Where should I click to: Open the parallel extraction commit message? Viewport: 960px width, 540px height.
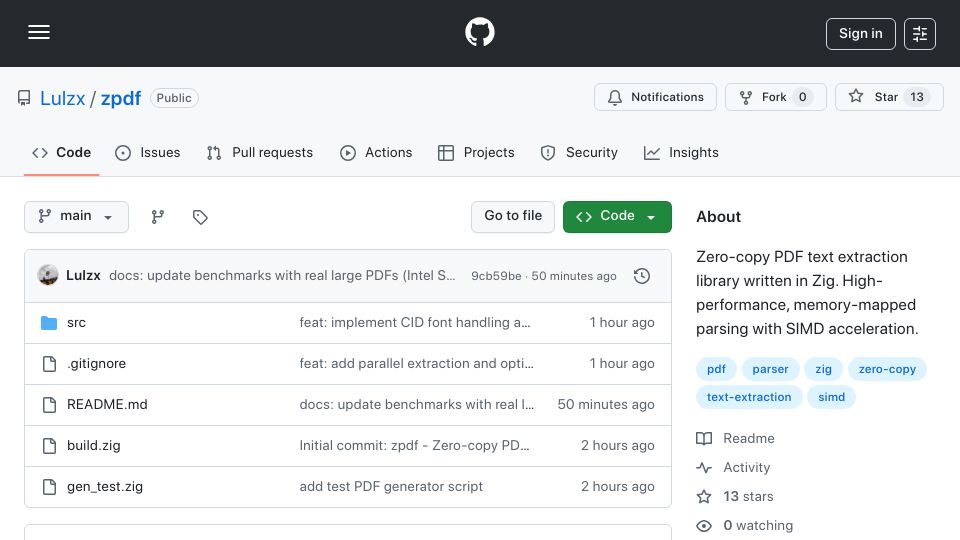tap(416, 364)
